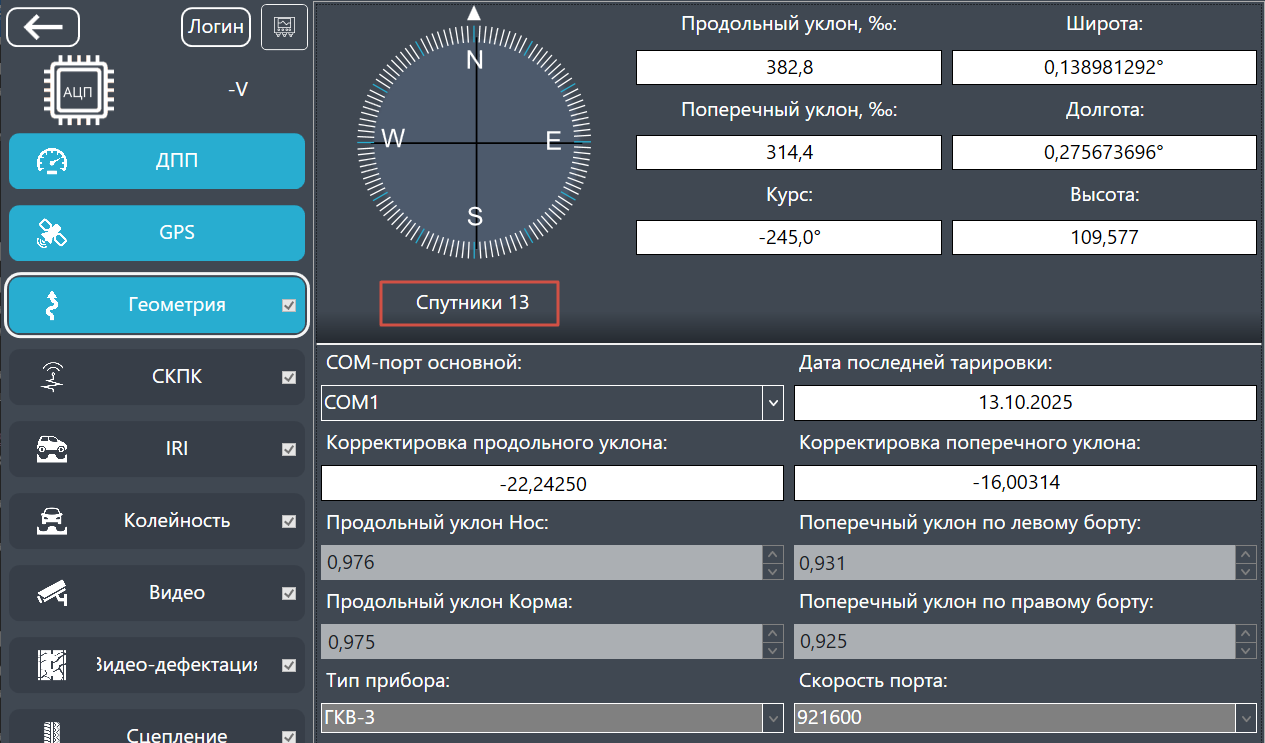Click the Продольный уклон value 382,8
Viewport: 1265px width, 743px height.
point(788,67)
